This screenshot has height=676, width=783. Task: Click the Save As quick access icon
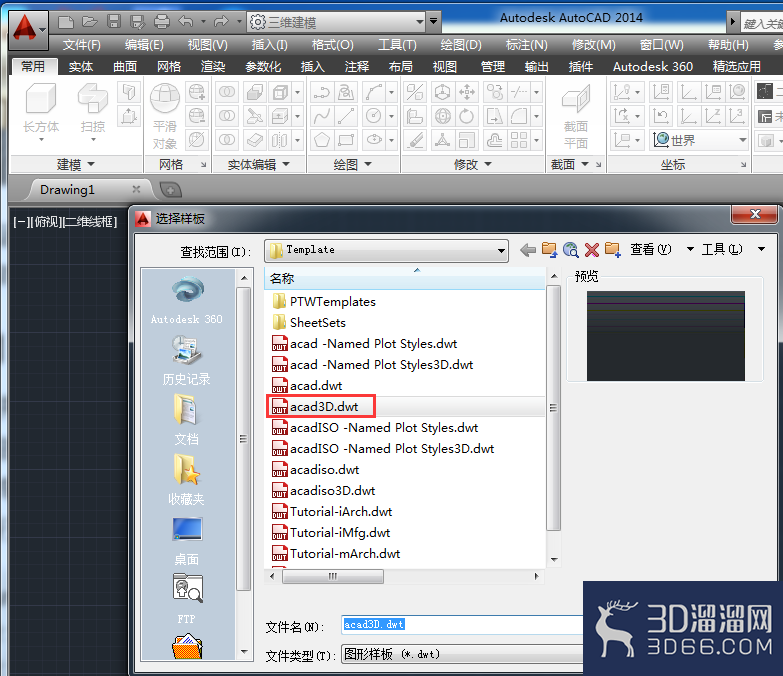pos(137,21)
